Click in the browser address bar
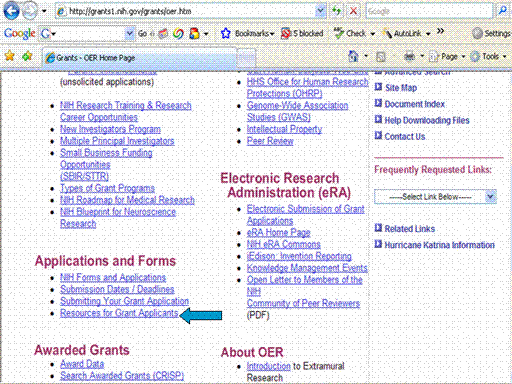 pos(187,11)
